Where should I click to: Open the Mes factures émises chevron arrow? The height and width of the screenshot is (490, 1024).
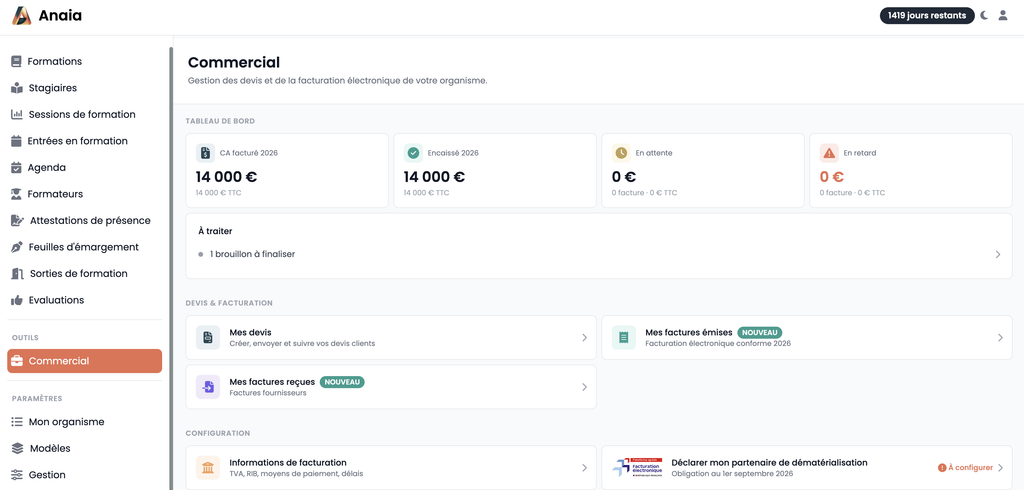coord(1000,337)
